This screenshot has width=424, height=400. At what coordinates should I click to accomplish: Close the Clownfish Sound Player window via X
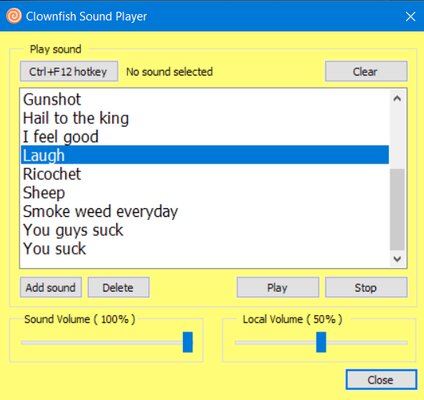pyautogui.click(x=410, y=16)
